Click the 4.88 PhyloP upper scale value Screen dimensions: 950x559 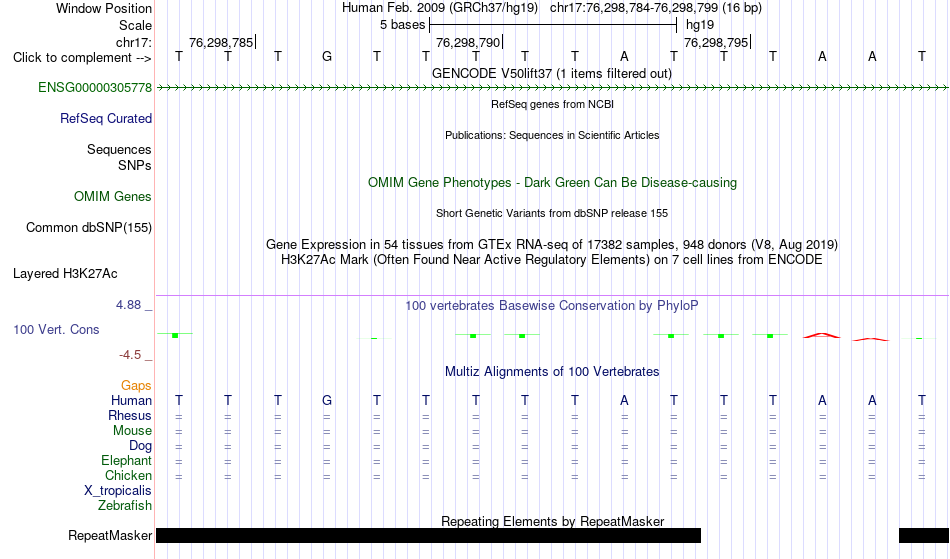click(x=129, y=305)
